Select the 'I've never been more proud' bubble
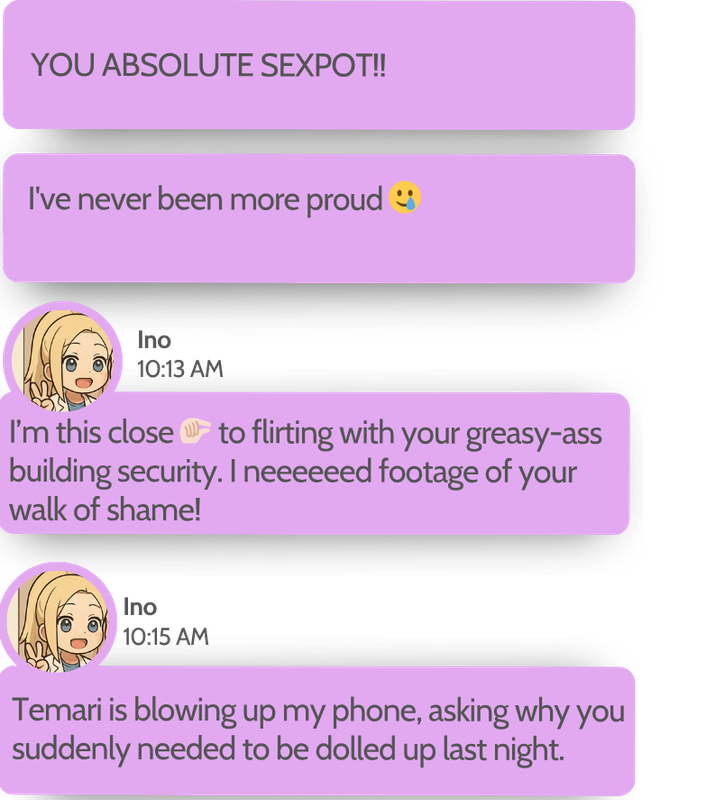Image resolution: width=706 pixels, height=800 pixels. click(x=319, y=218)
